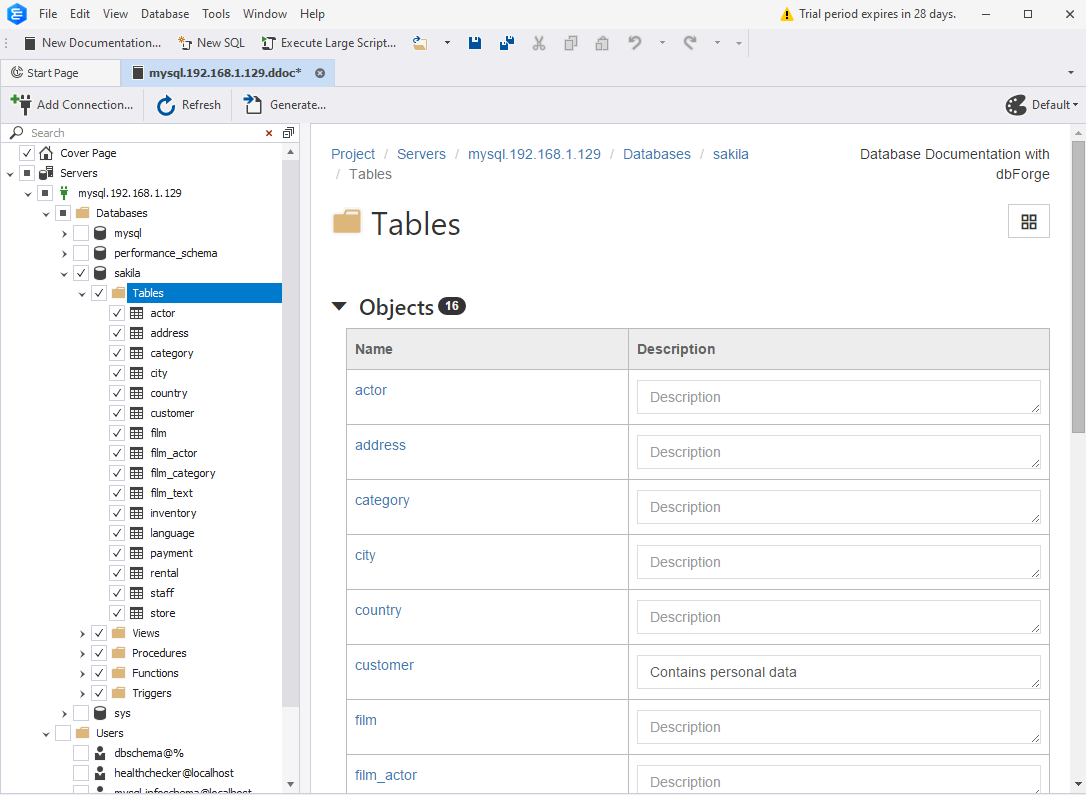Follow the sakila breadcrumb link
1086x795 pixels.
tap(731, 154)
